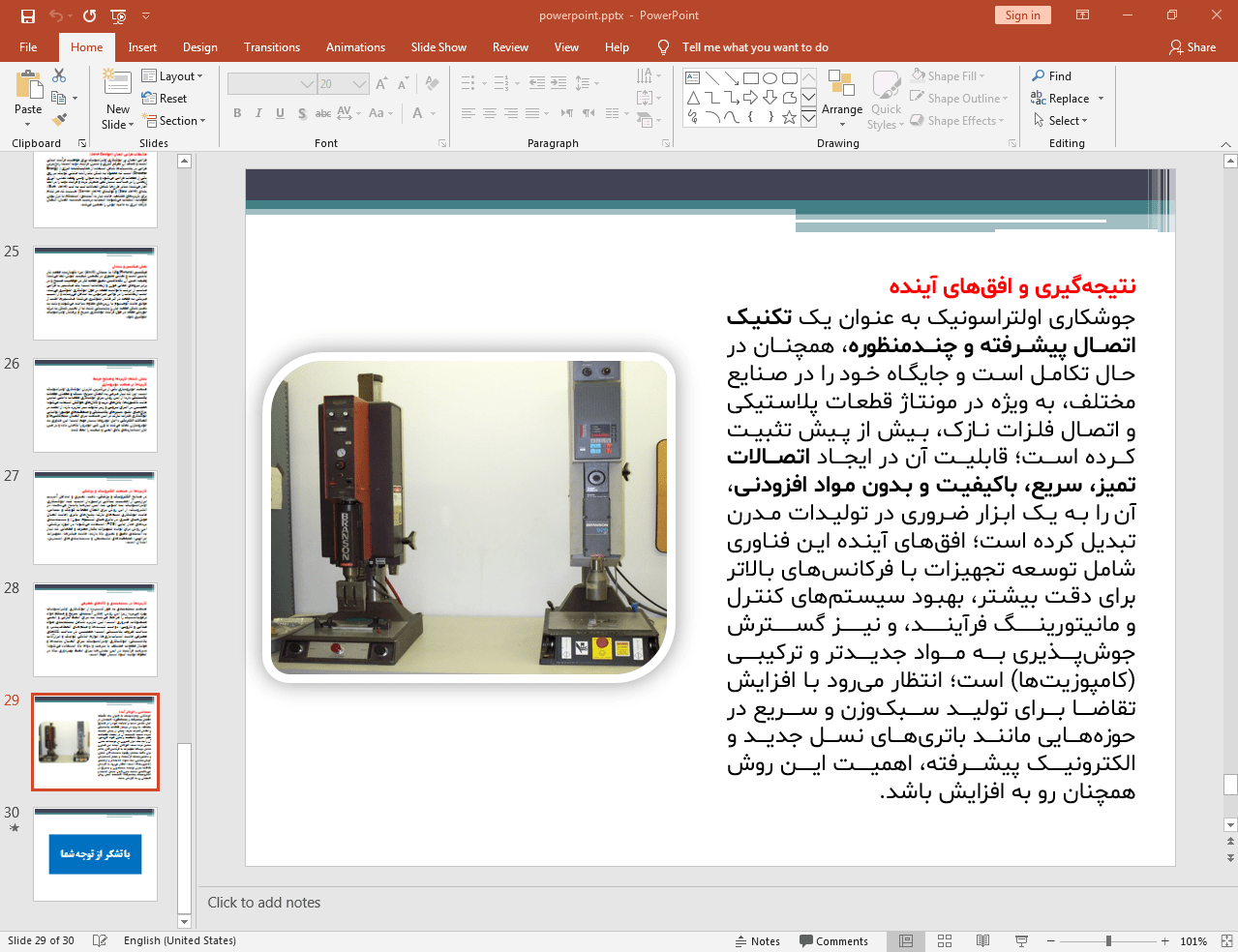Expand the Layout dropdown

[x=172, y=75]
